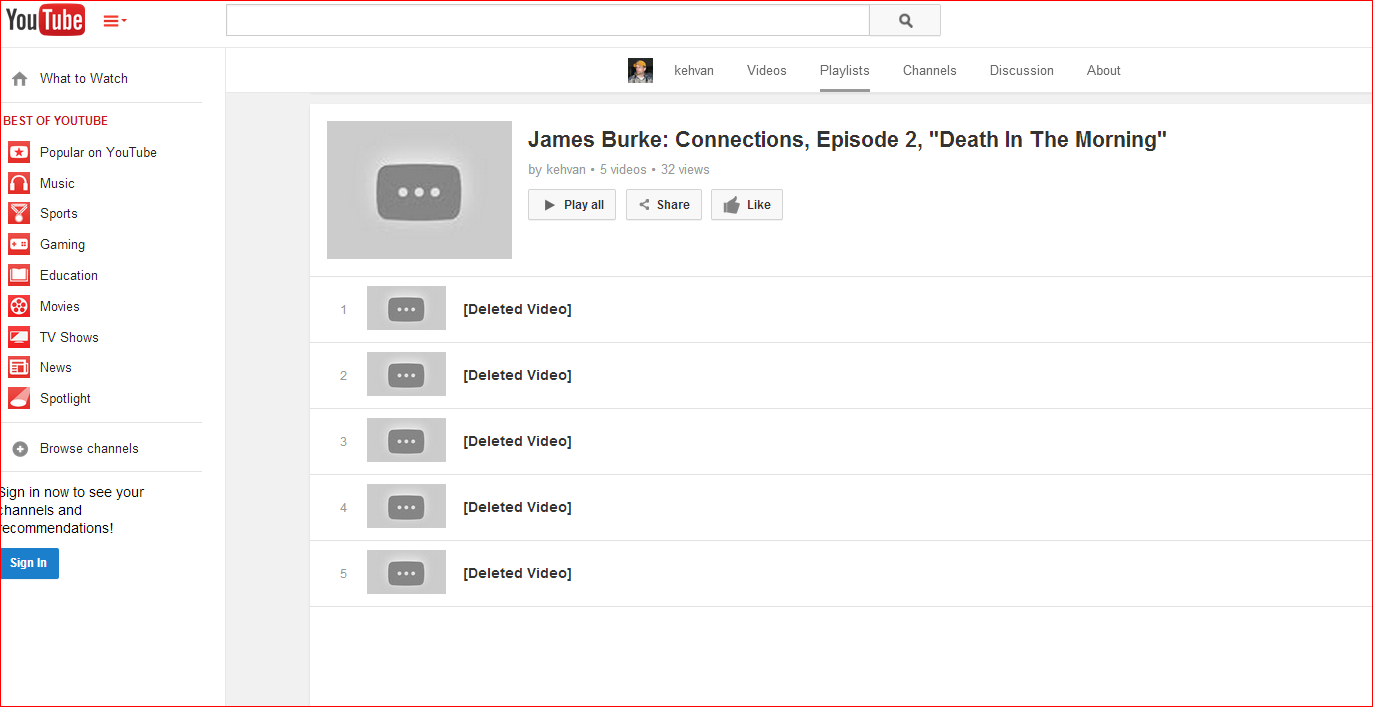Click the BEST OF YOUTUBE heading
Image resolution: width=1373 pixels, height=707 pixels.
click(x=56, y=121)
